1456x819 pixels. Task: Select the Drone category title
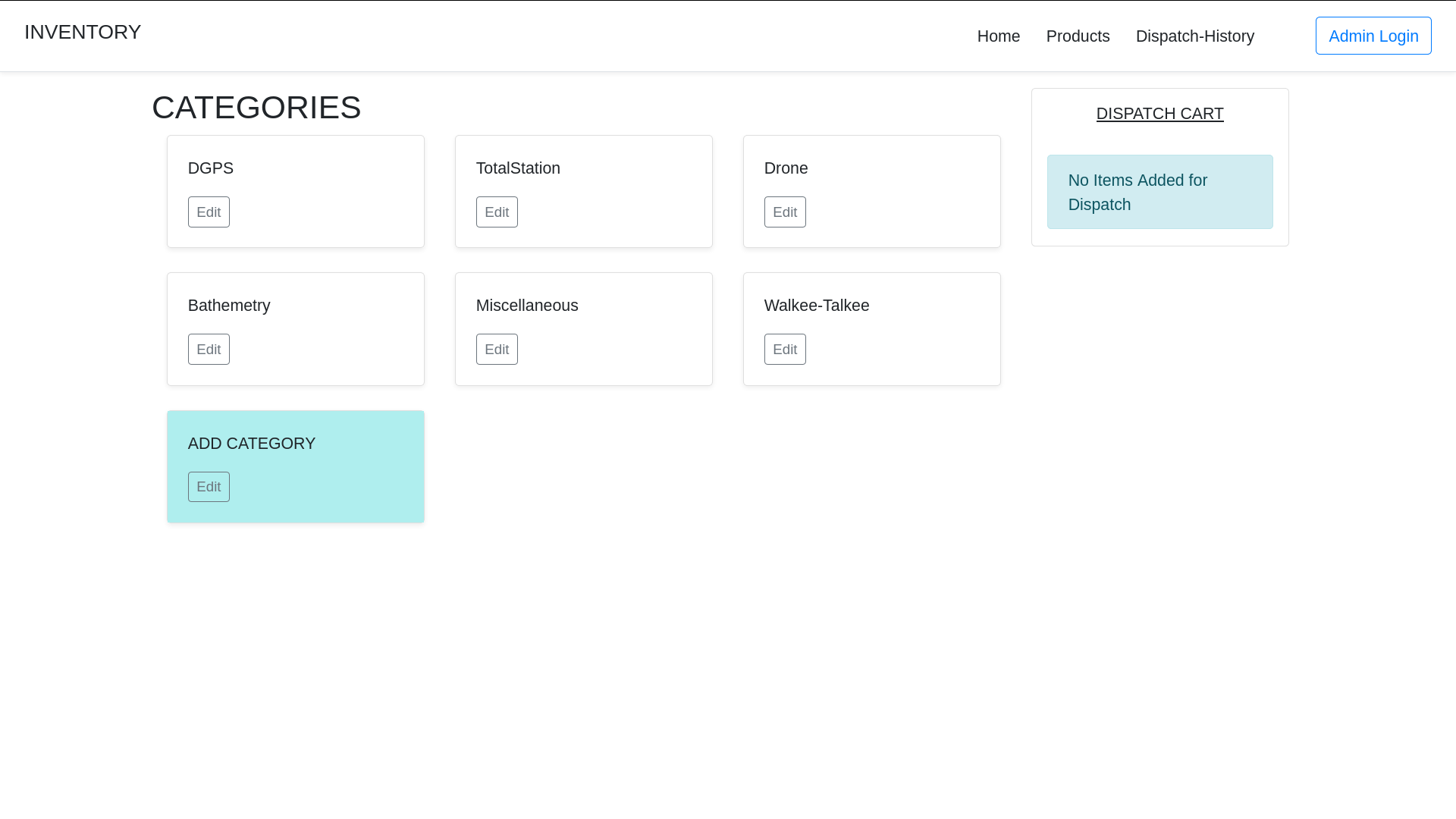click(786, 168)
